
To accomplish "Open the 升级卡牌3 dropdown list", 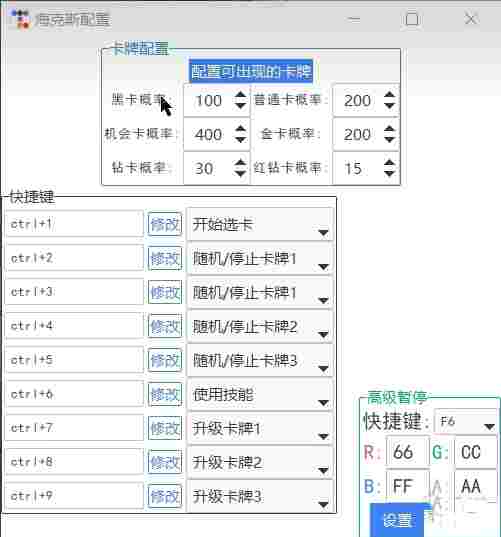I will tap(260, 496).
